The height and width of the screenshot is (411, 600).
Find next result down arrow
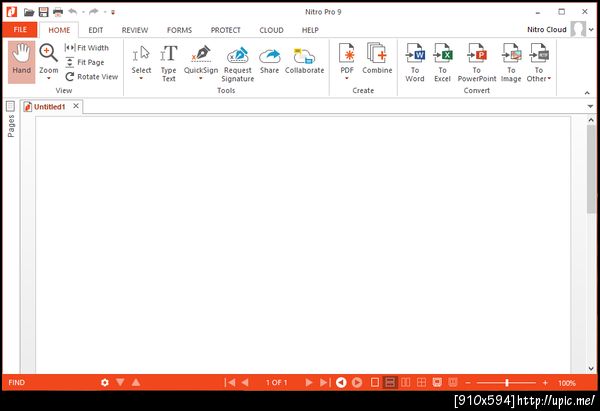tap(120, 382)
